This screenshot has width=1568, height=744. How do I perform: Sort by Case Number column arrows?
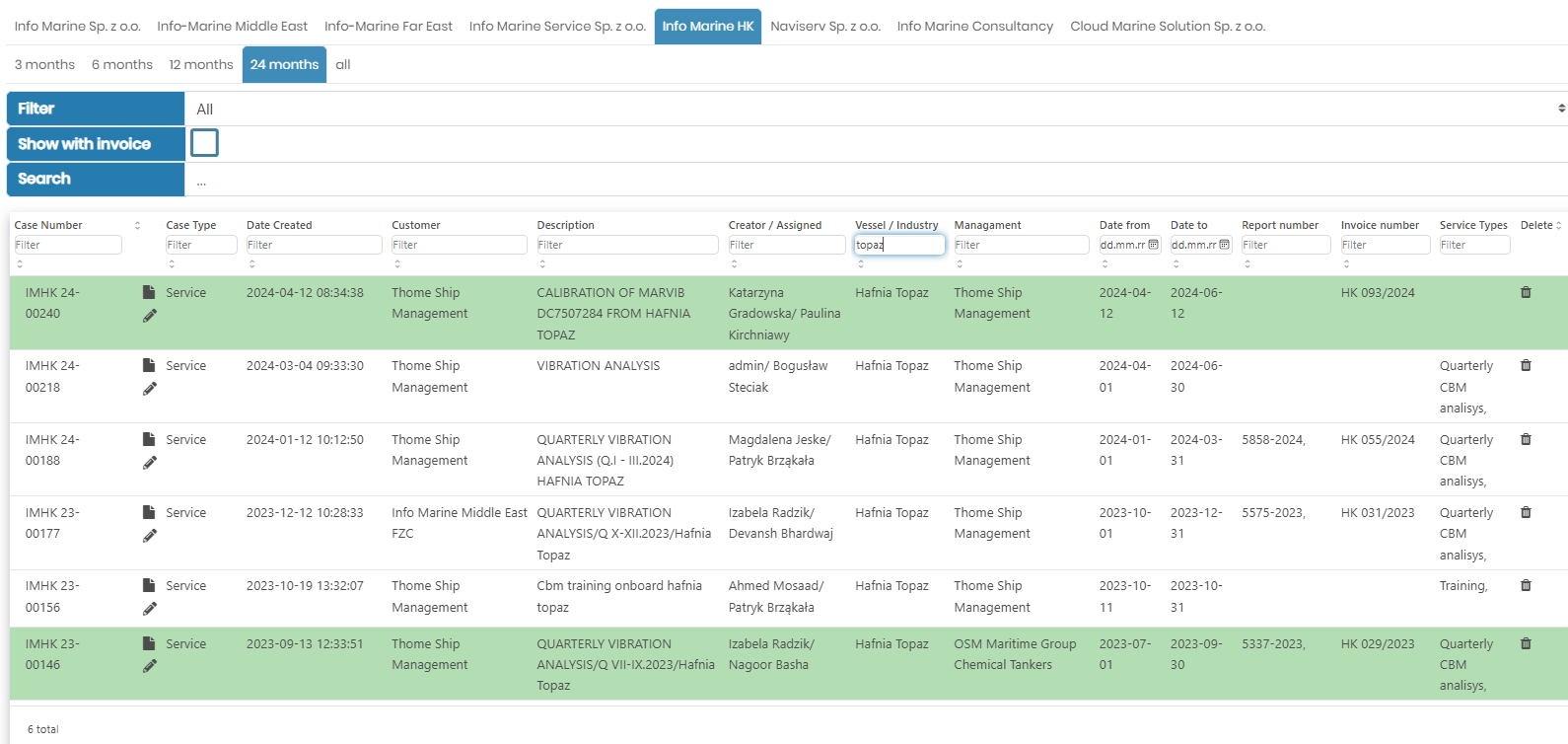tap(137, 225)
